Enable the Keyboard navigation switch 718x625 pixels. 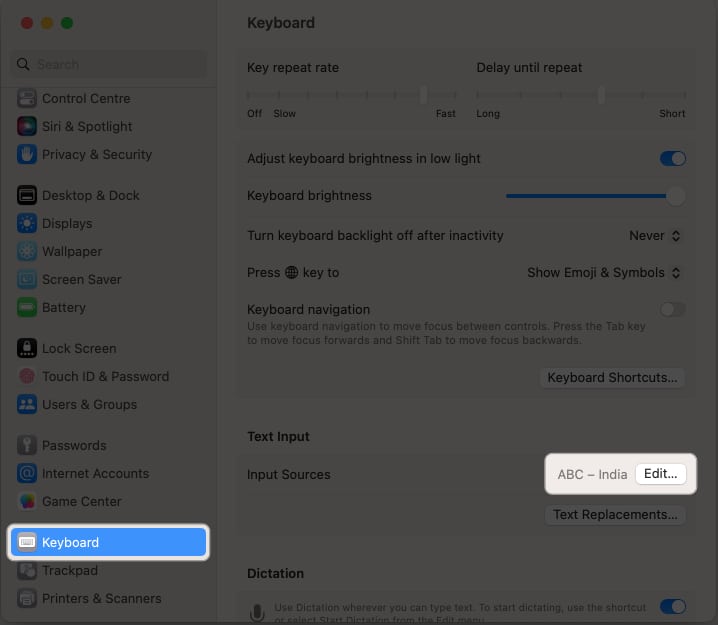(673, 310)
